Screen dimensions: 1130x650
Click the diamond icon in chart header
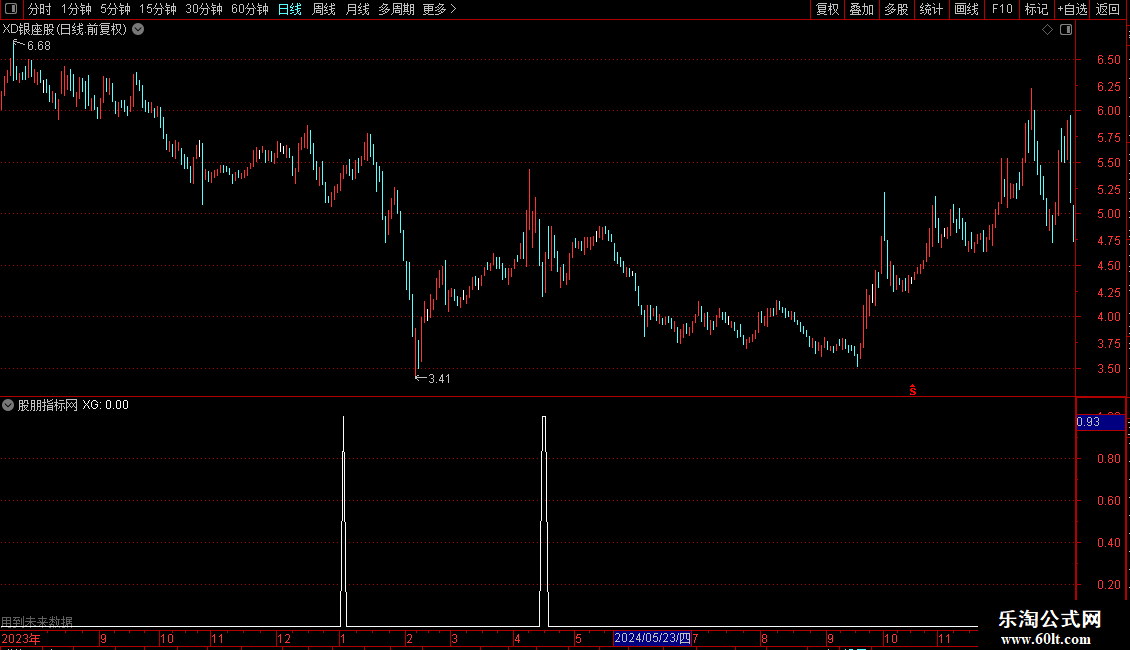(x=1048, y=30)
